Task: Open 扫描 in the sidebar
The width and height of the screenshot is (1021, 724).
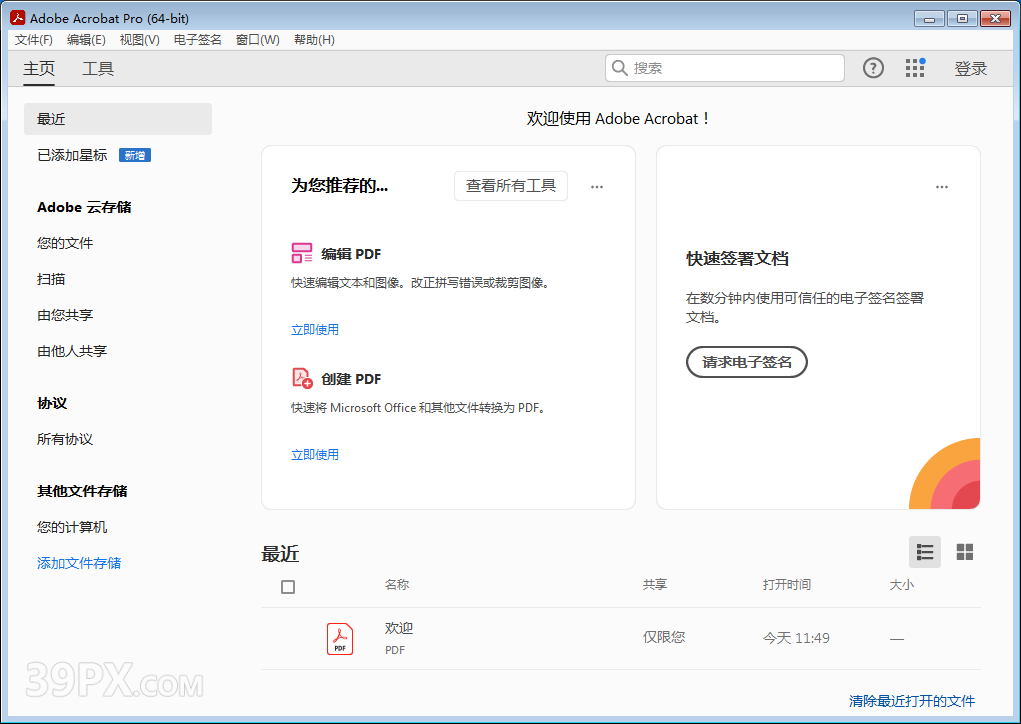Action: (51, 279)
